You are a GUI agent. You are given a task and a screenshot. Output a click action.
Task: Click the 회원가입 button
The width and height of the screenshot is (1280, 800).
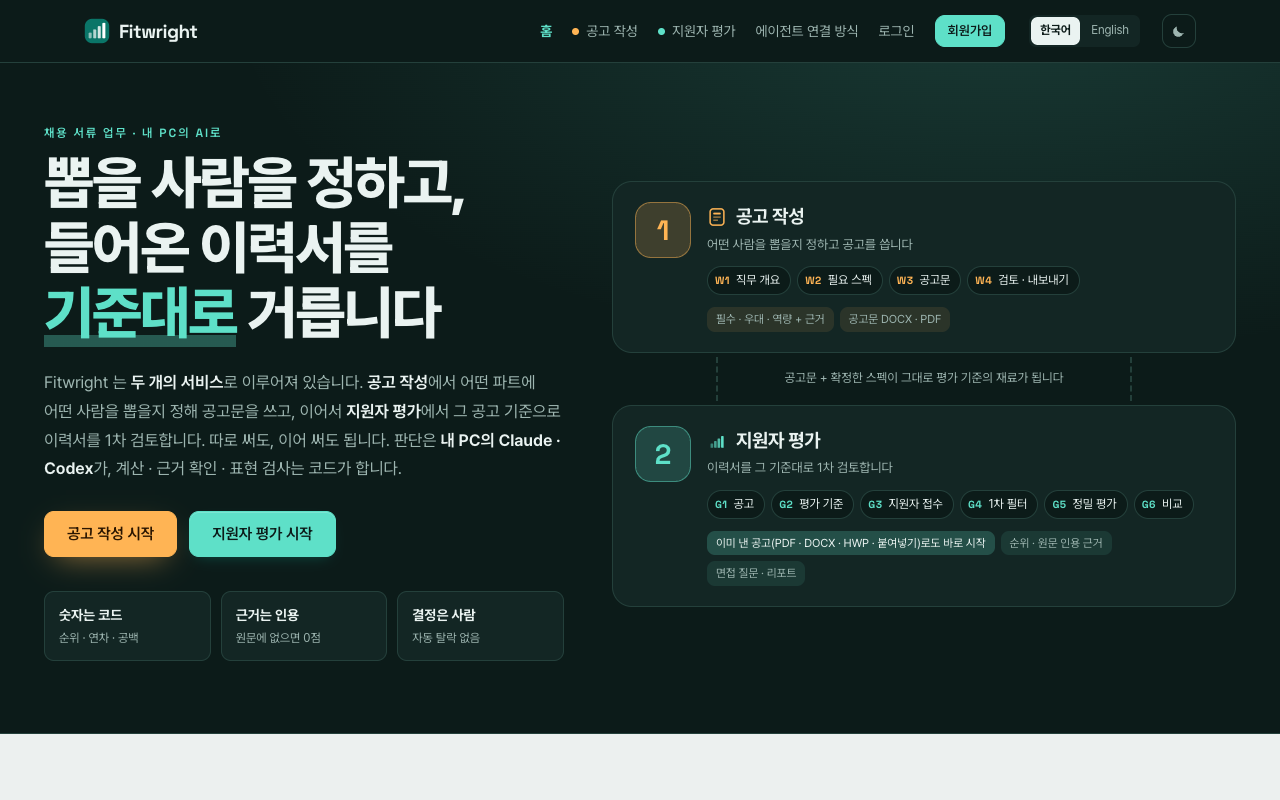coord(970,31)
